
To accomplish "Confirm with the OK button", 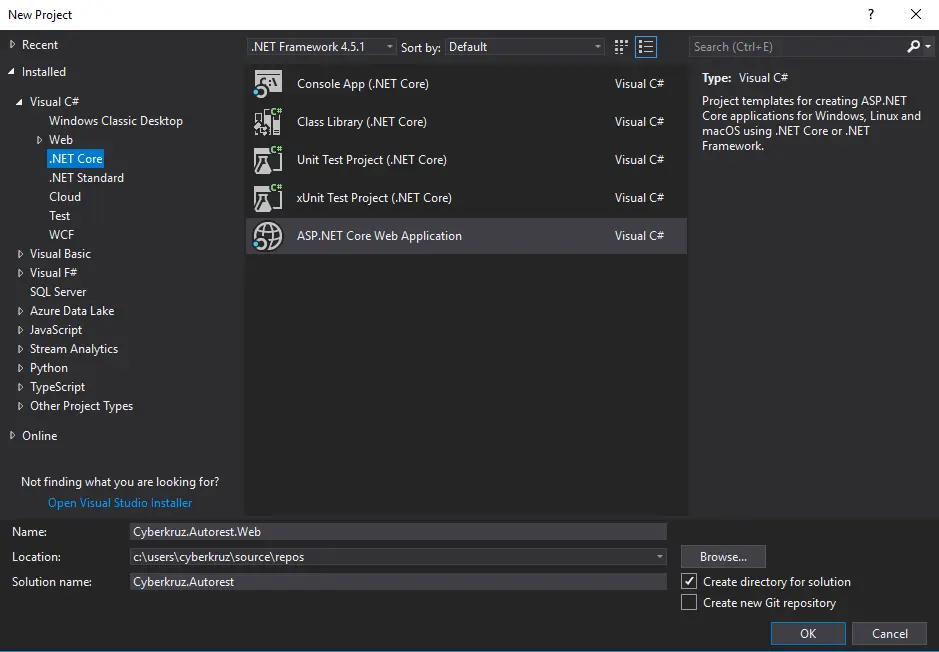I will pyautogui.click(x=808, y=633).
